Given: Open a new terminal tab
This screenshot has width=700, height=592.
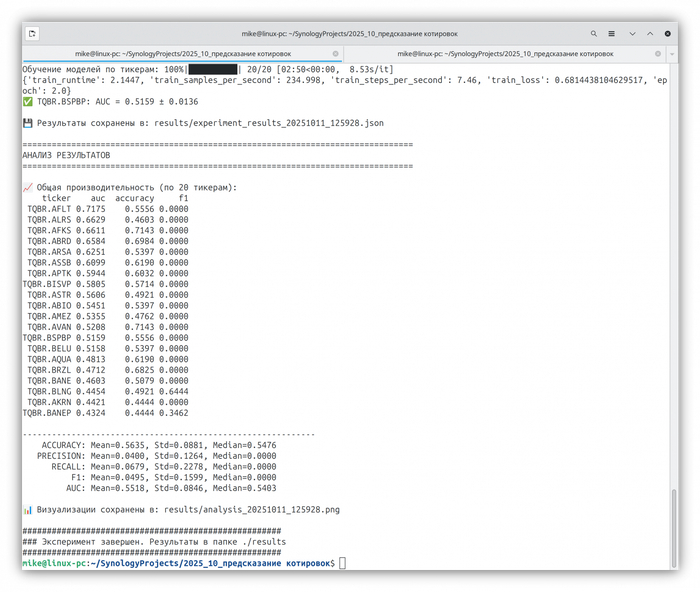Looking at the screenshot, I should pos(32,33).
